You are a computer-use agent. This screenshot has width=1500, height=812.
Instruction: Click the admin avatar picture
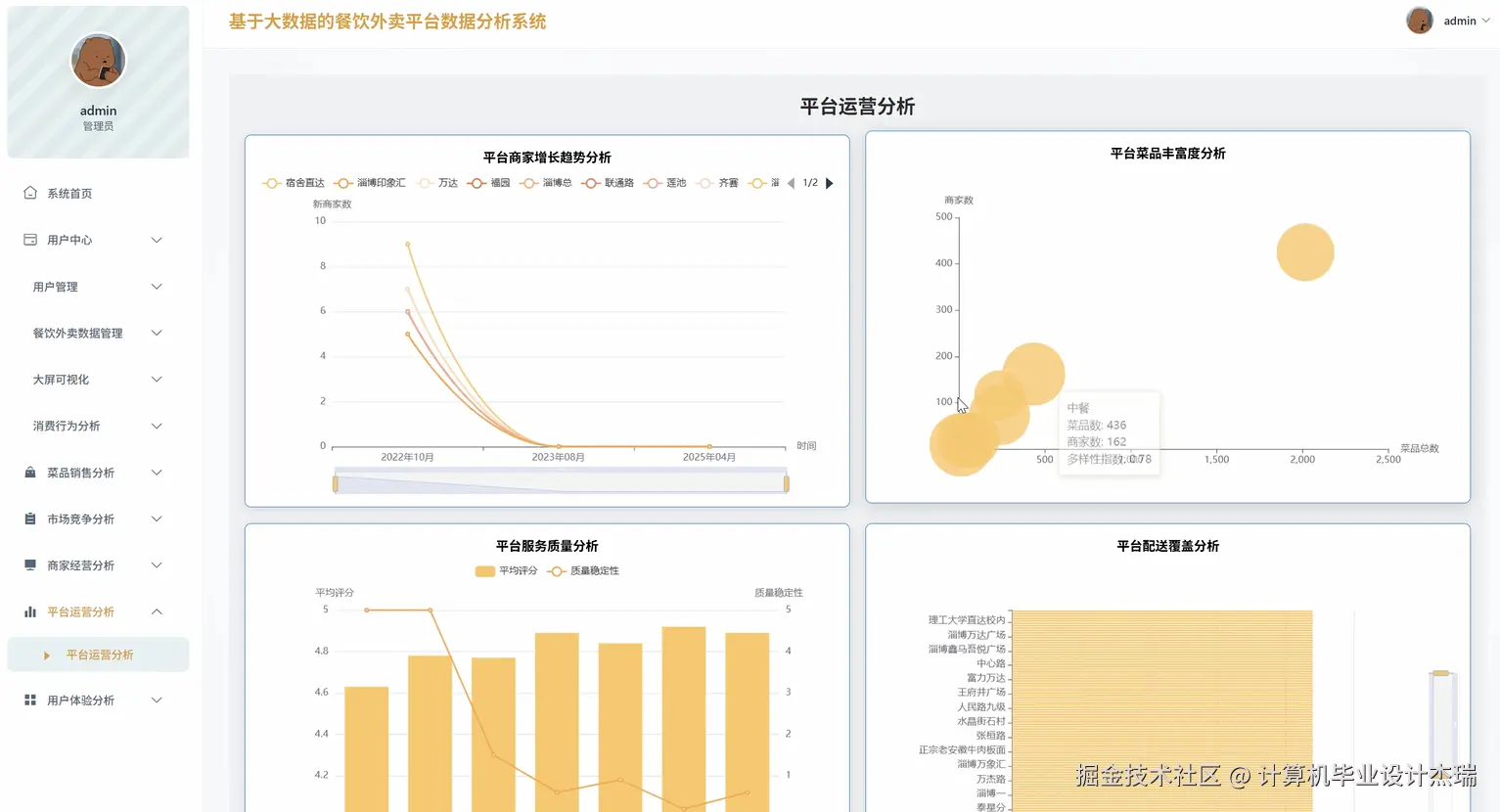click(x=1419, y=20)
